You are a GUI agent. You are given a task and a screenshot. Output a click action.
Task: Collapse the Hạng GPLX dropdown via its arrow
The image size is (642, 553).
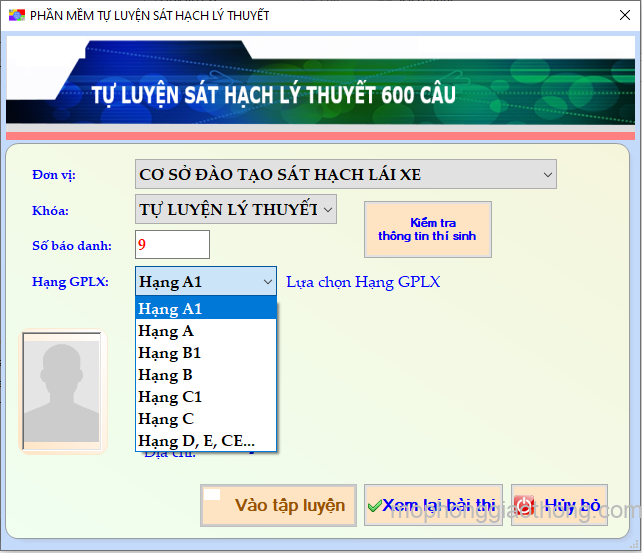point(267,282)
